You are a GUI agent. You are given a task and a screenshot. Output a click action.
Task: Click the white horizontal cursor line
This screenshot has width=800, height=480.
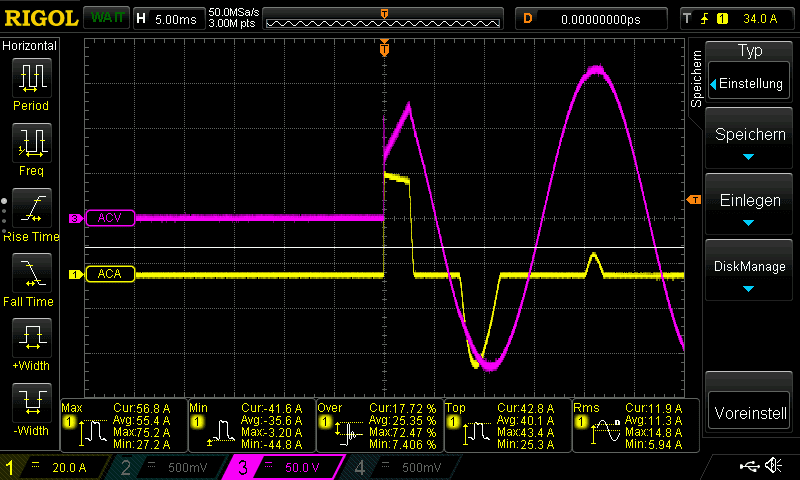coord(384,247)
